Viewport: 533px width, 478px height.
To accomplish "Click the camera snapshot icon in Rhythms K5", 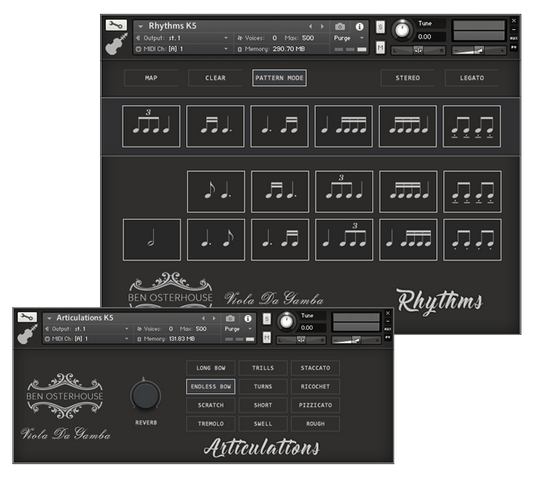I will pos(340,26).
